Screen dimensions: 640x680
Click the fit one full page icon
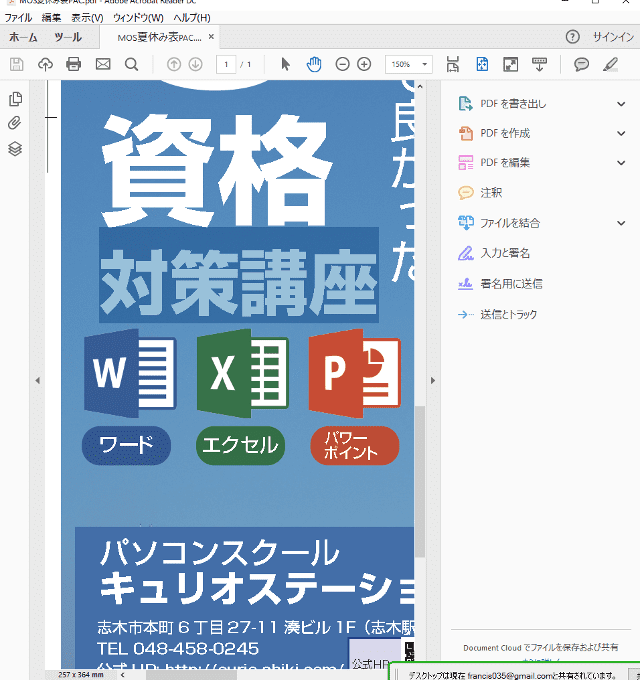pos(482,65)
